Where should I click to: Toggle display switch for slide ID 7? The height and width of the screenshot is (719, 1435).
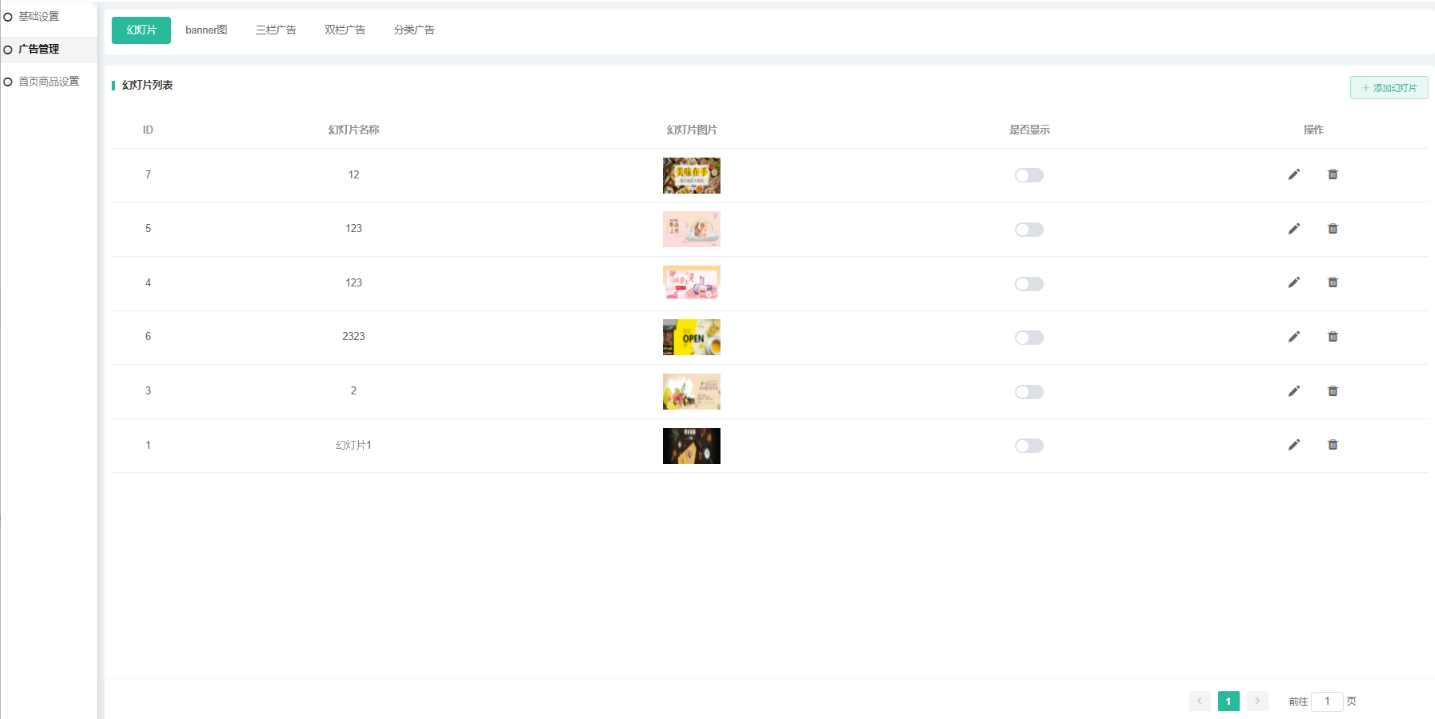pos(1028,175)
